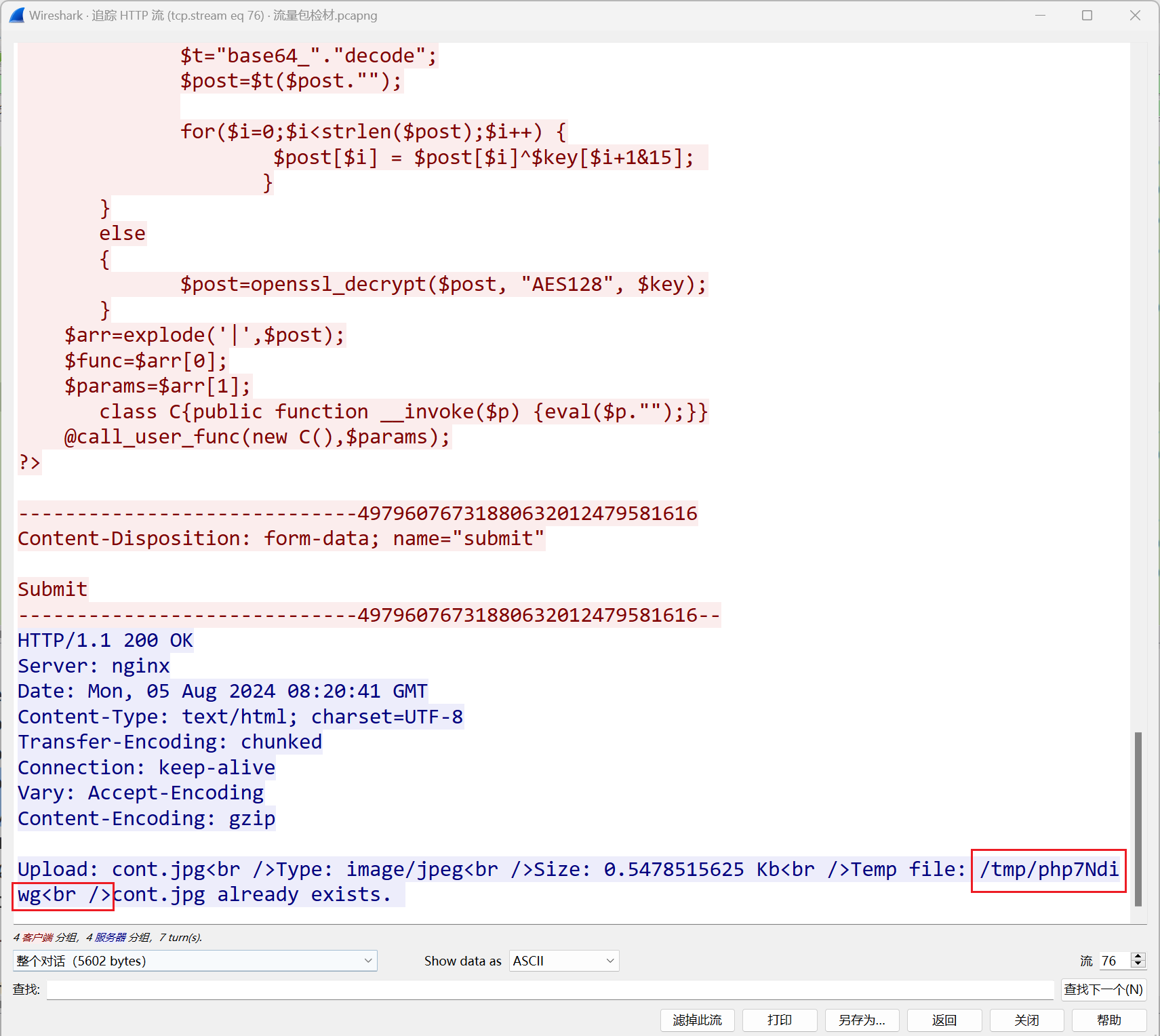Click the 'Transfer-Encoding: chunked' line
Screen dimensions: 1160x1036
point(169,742)
